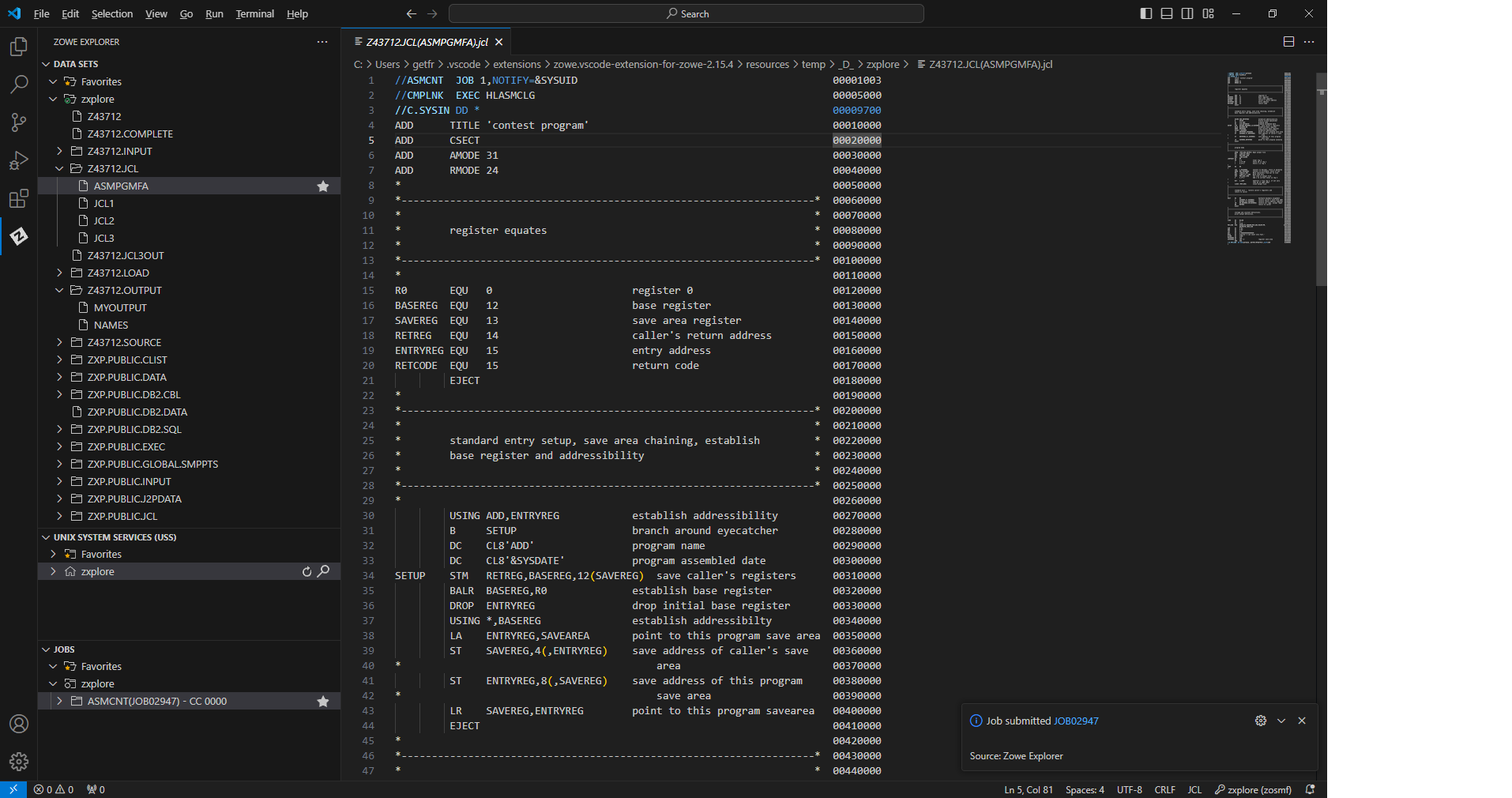Toggle the primary side bar visibility

coord(1146,13)
